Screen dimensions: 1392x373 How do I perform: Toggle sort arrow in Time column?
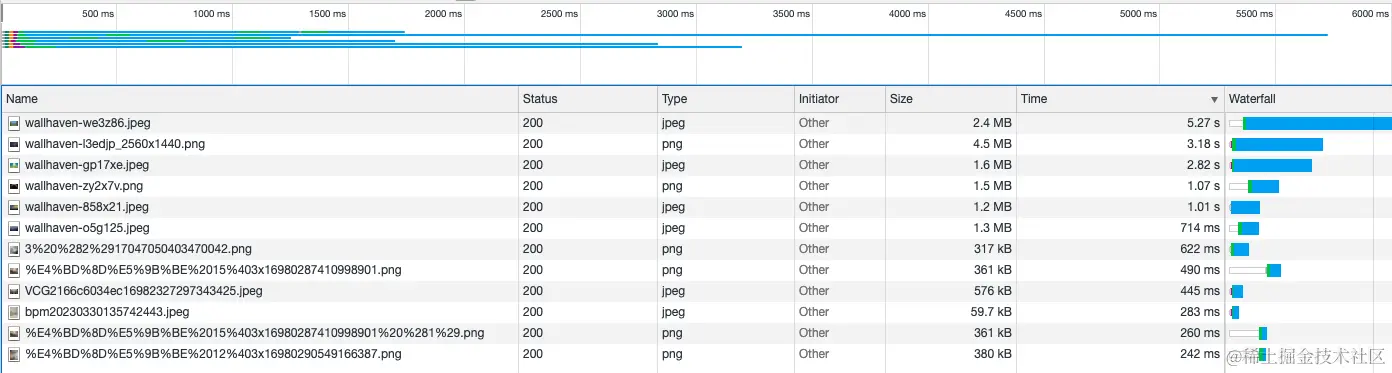(x=1215, y=100)
